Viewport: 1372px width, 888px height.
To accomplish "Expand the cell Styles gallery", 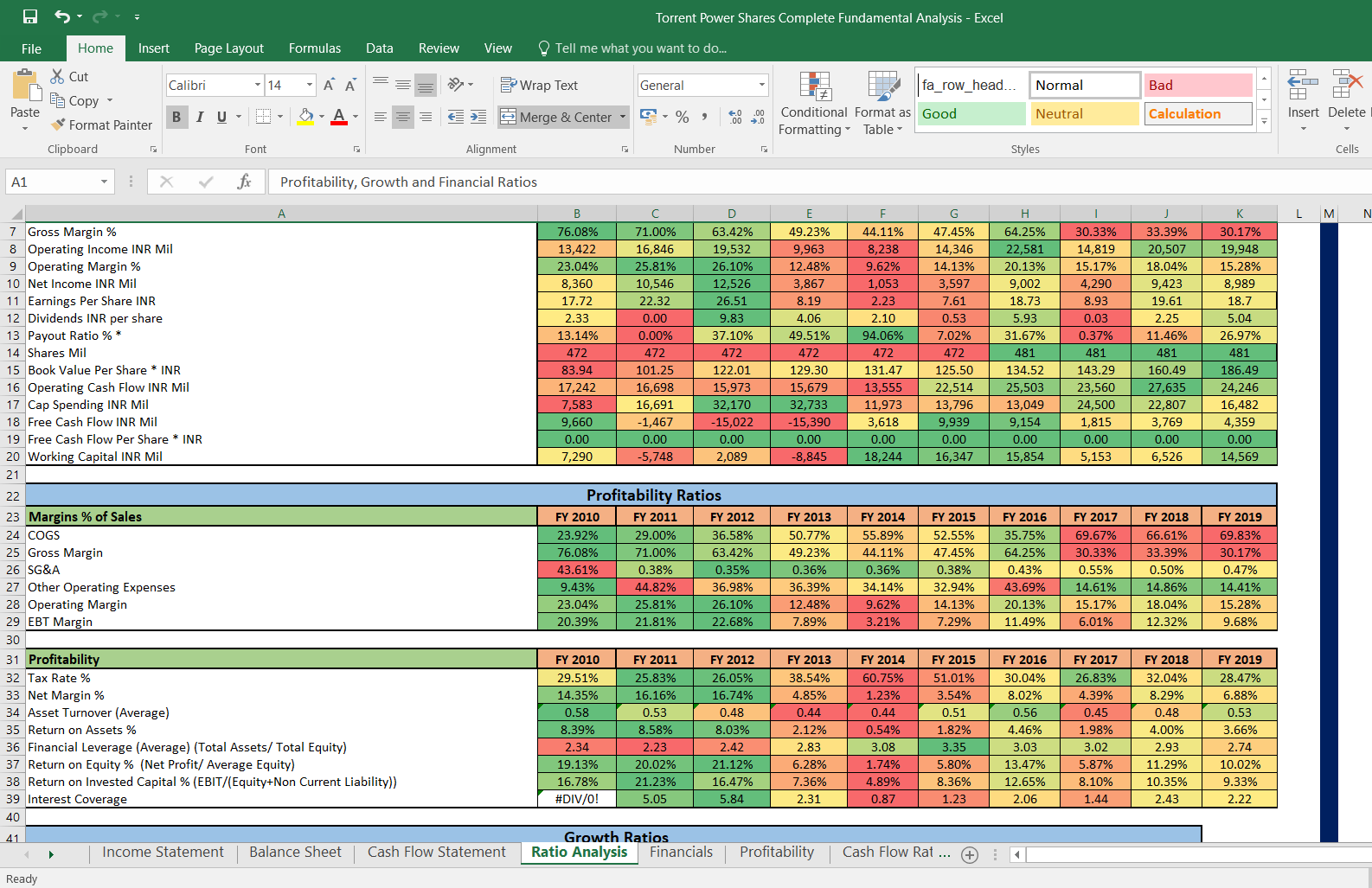I will click(x=1264, y=122).
